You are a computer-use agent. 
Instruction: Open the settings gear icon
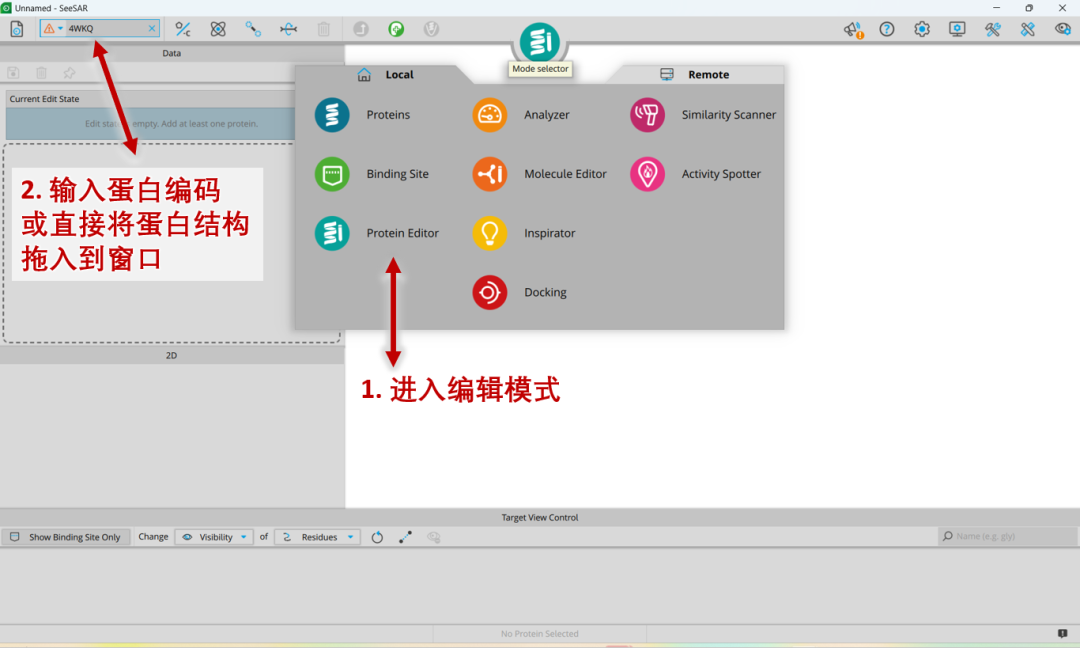(922, 29)
